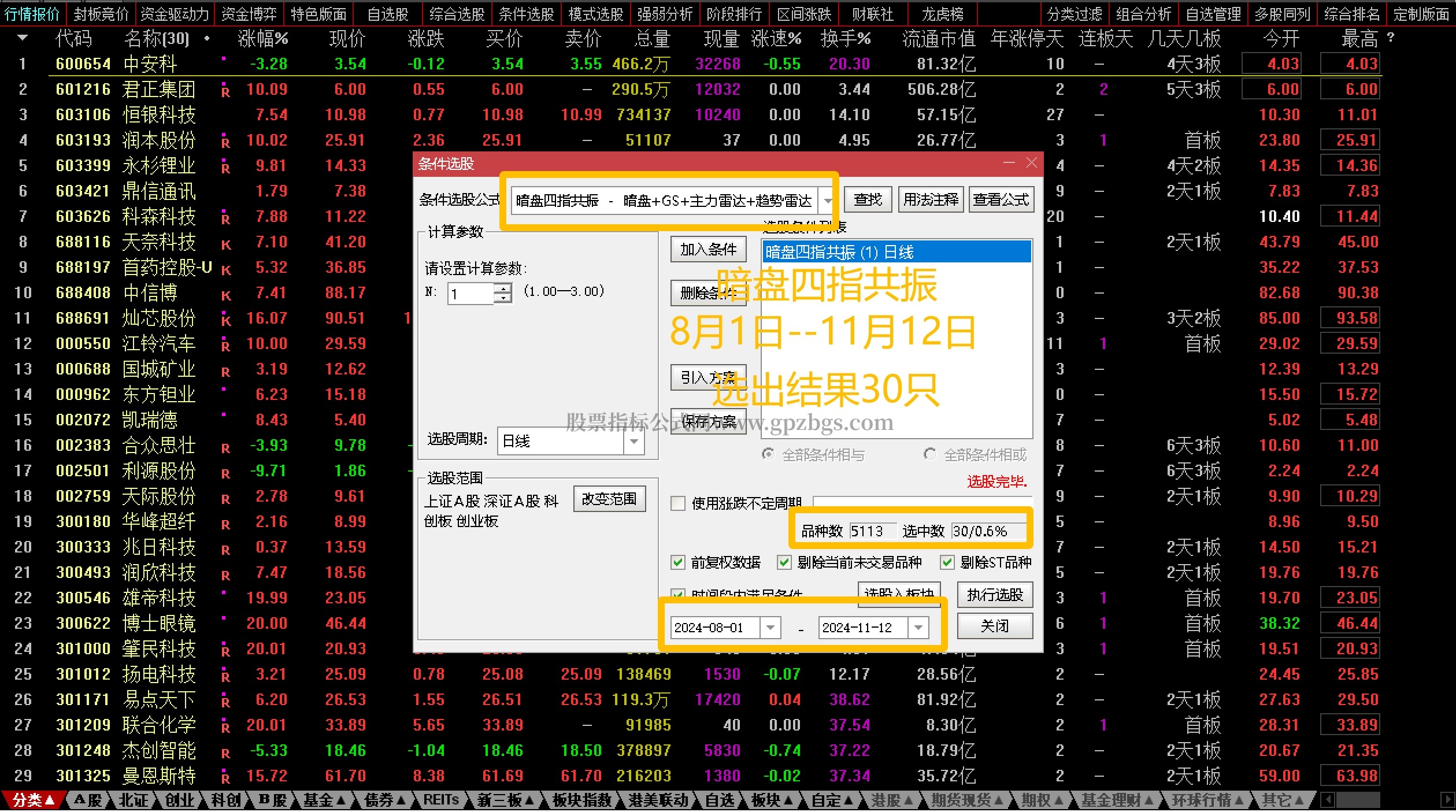Select the 全部条件相与 radio option

768,455
